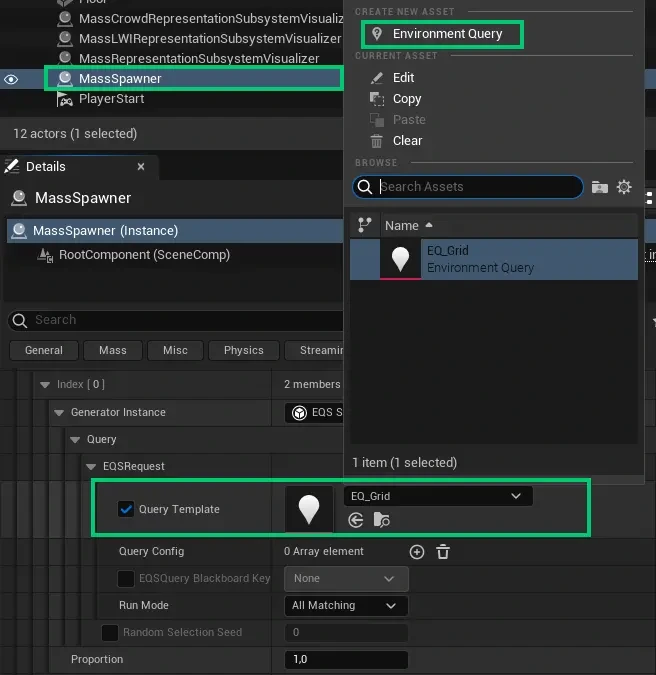
Task: Select PlayerStart actor in outliner
Action: (x=111, y=99)
